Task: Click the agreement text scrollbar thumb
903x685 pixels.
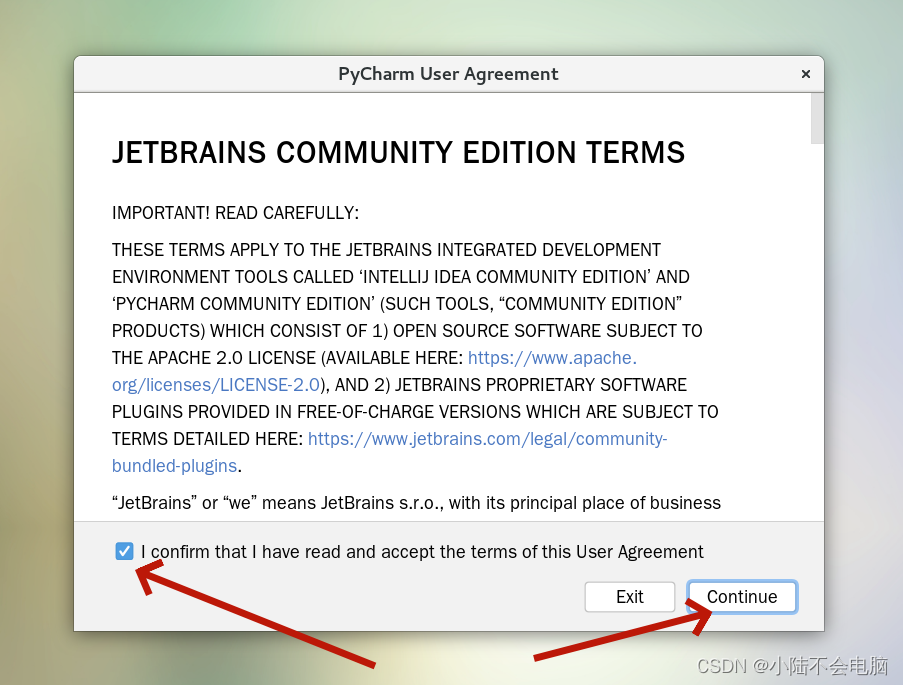Action: 817,119
